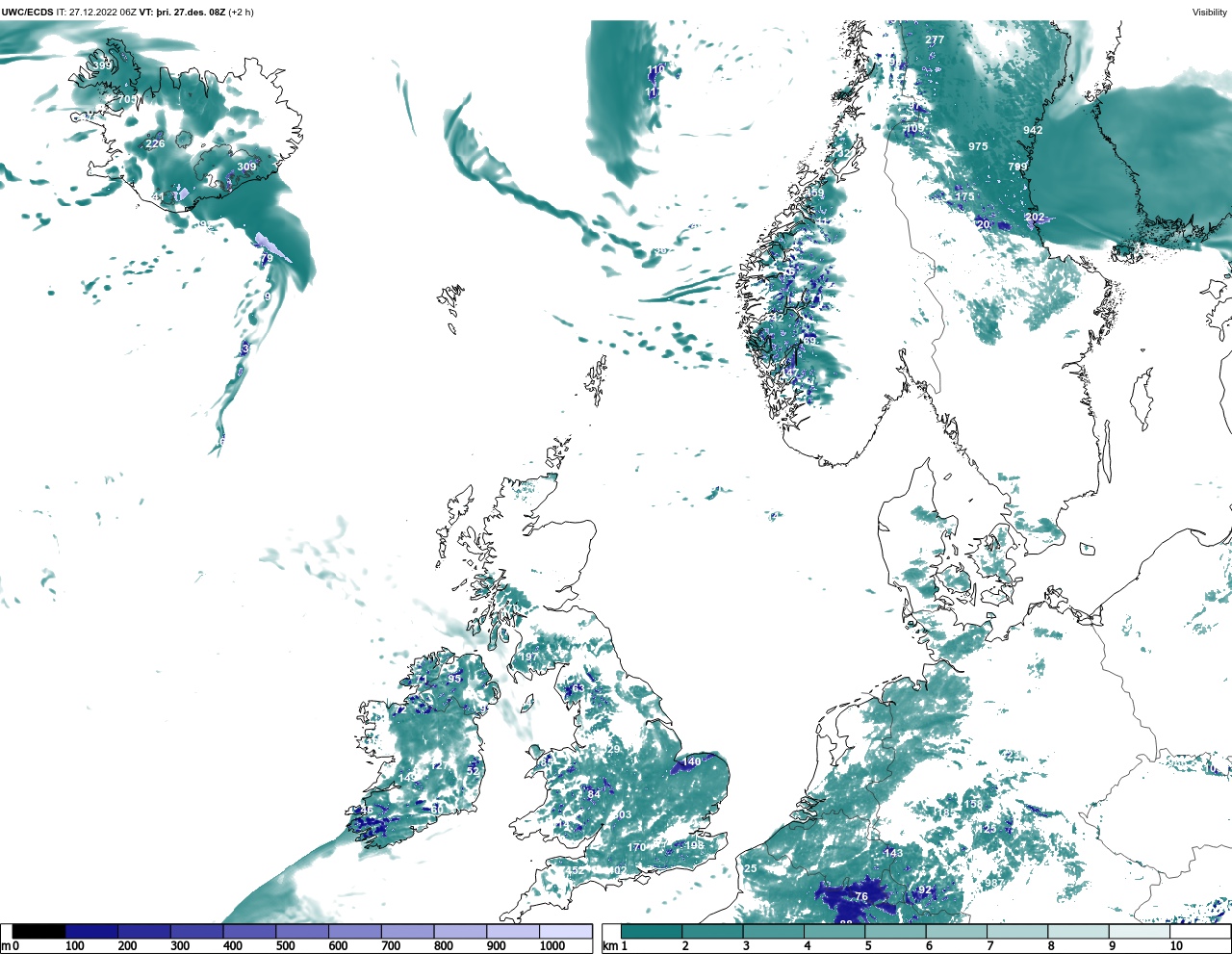
Task: Click the 500–600 m legend swatch
Action: (x=302, y=932)
